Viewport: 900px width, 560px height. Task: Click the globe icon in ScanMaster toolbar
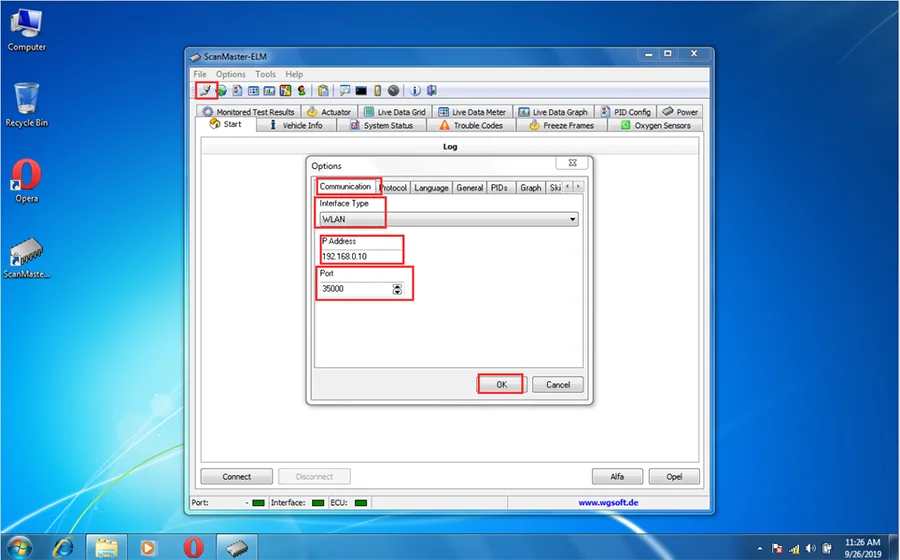[x=222, y=91]
